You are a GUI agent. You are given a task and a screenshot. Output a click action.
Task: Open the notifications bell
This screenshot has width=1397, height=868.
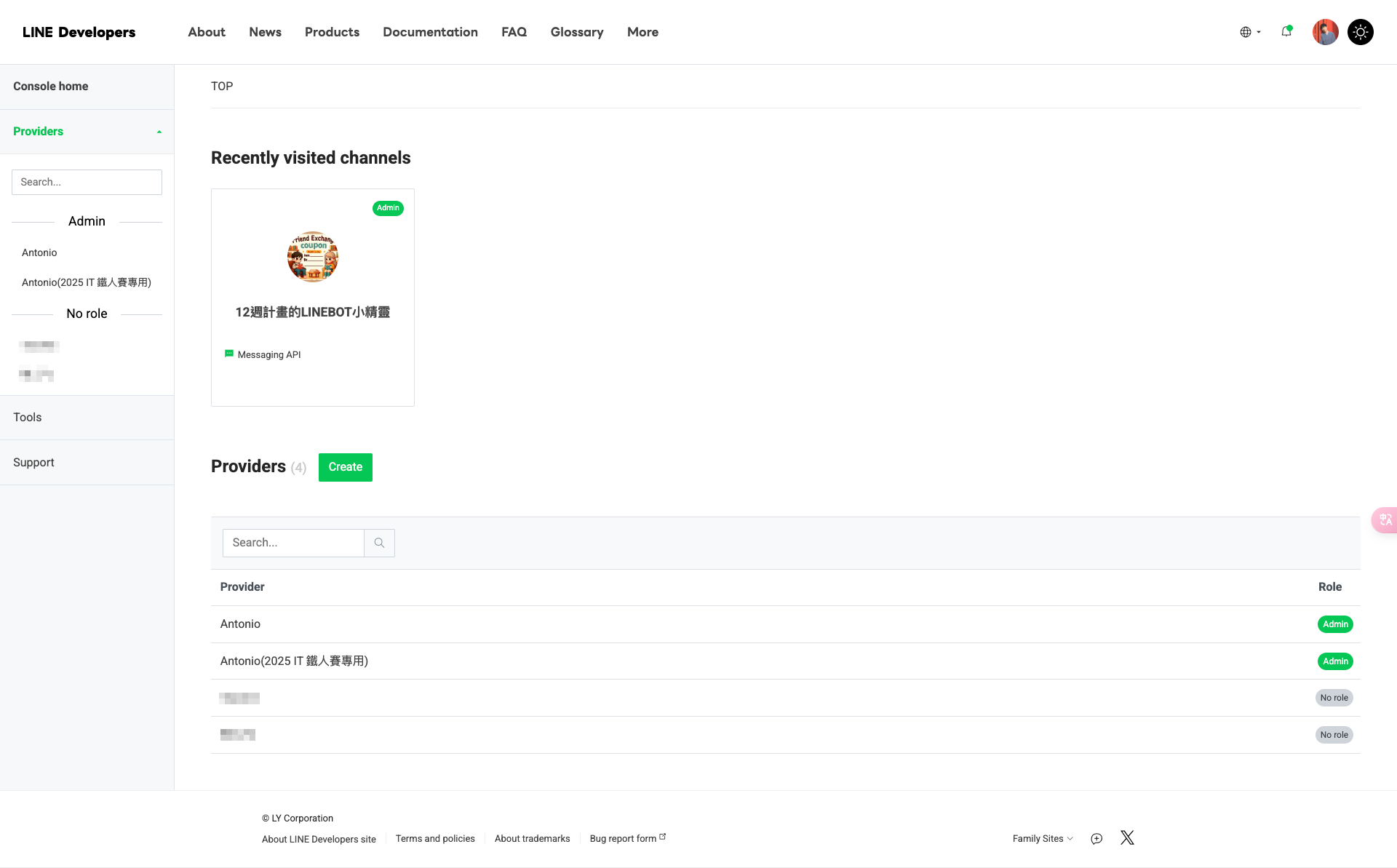click(x=1286, y=31)
